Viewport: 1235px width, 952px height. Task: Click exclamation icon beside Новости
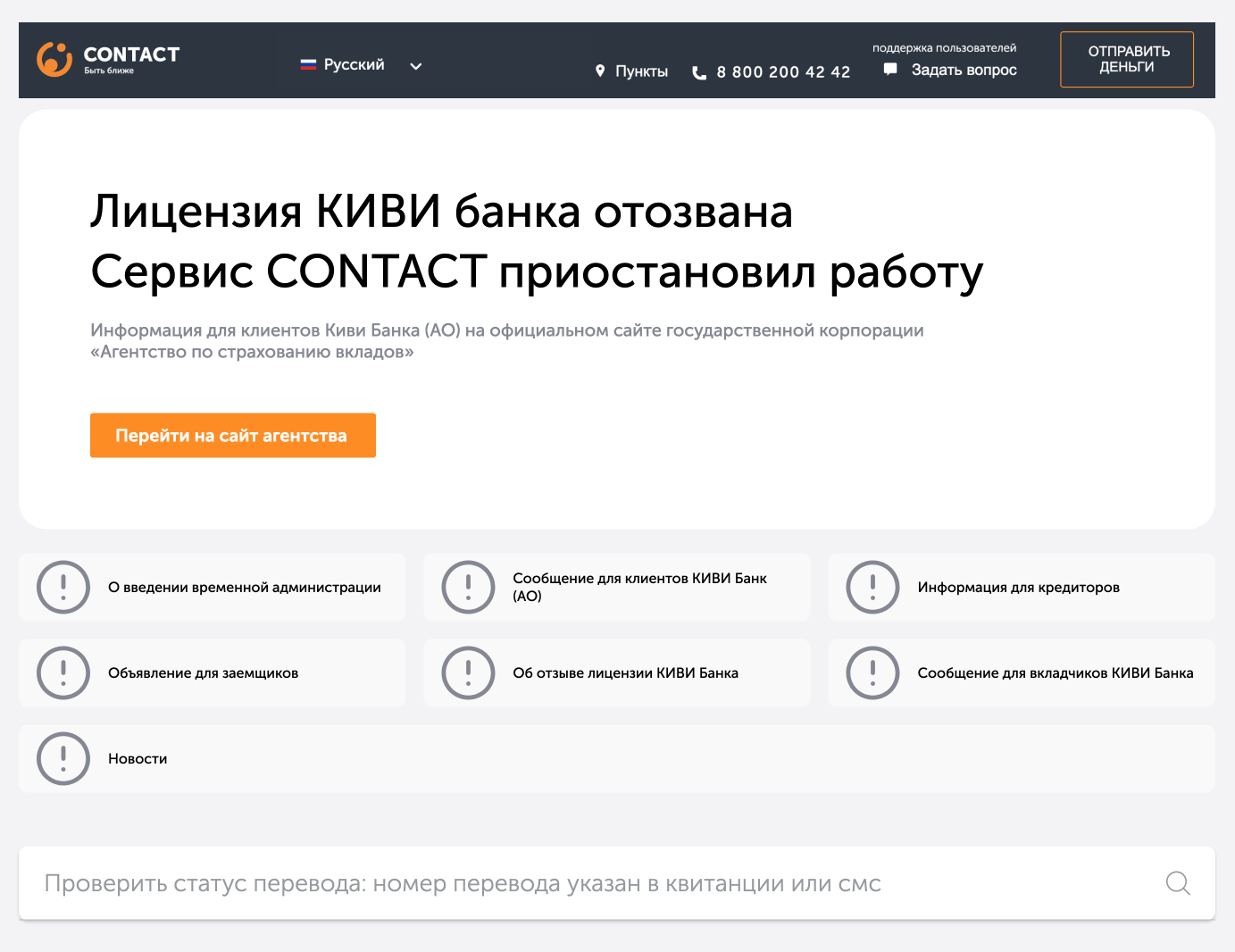point(63,758)
